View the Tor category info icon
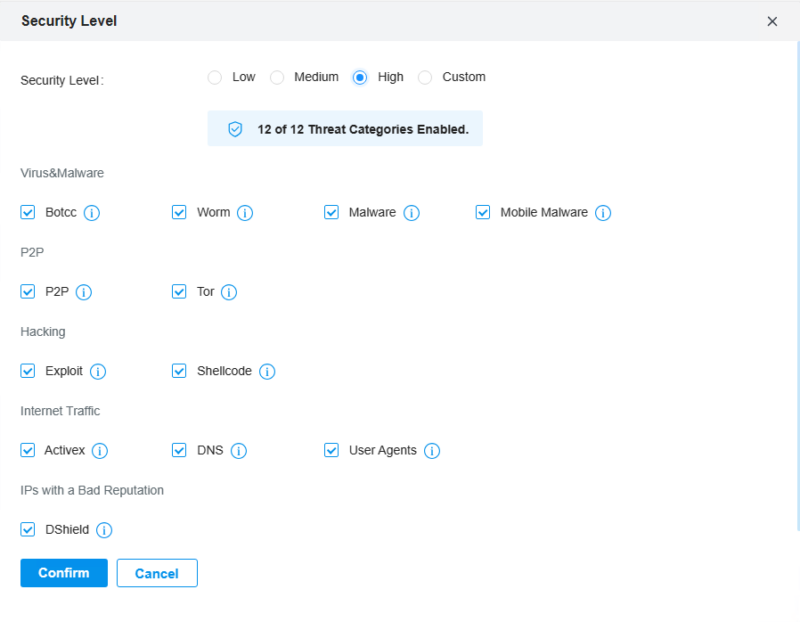The image size is (800, 622). [229, 292]
